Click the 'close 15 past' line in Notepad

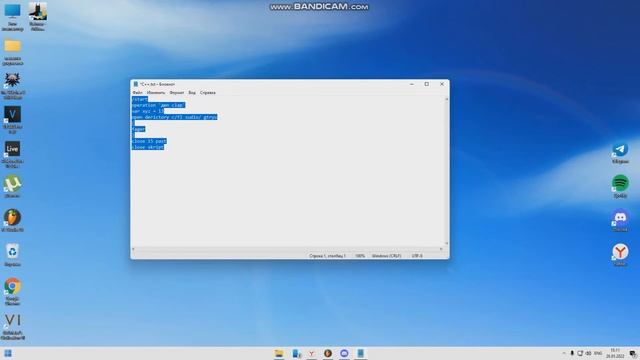149,141
